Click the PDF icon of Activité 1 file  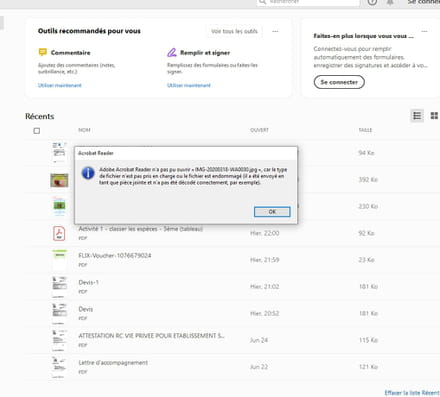click(x=59, y=233)
